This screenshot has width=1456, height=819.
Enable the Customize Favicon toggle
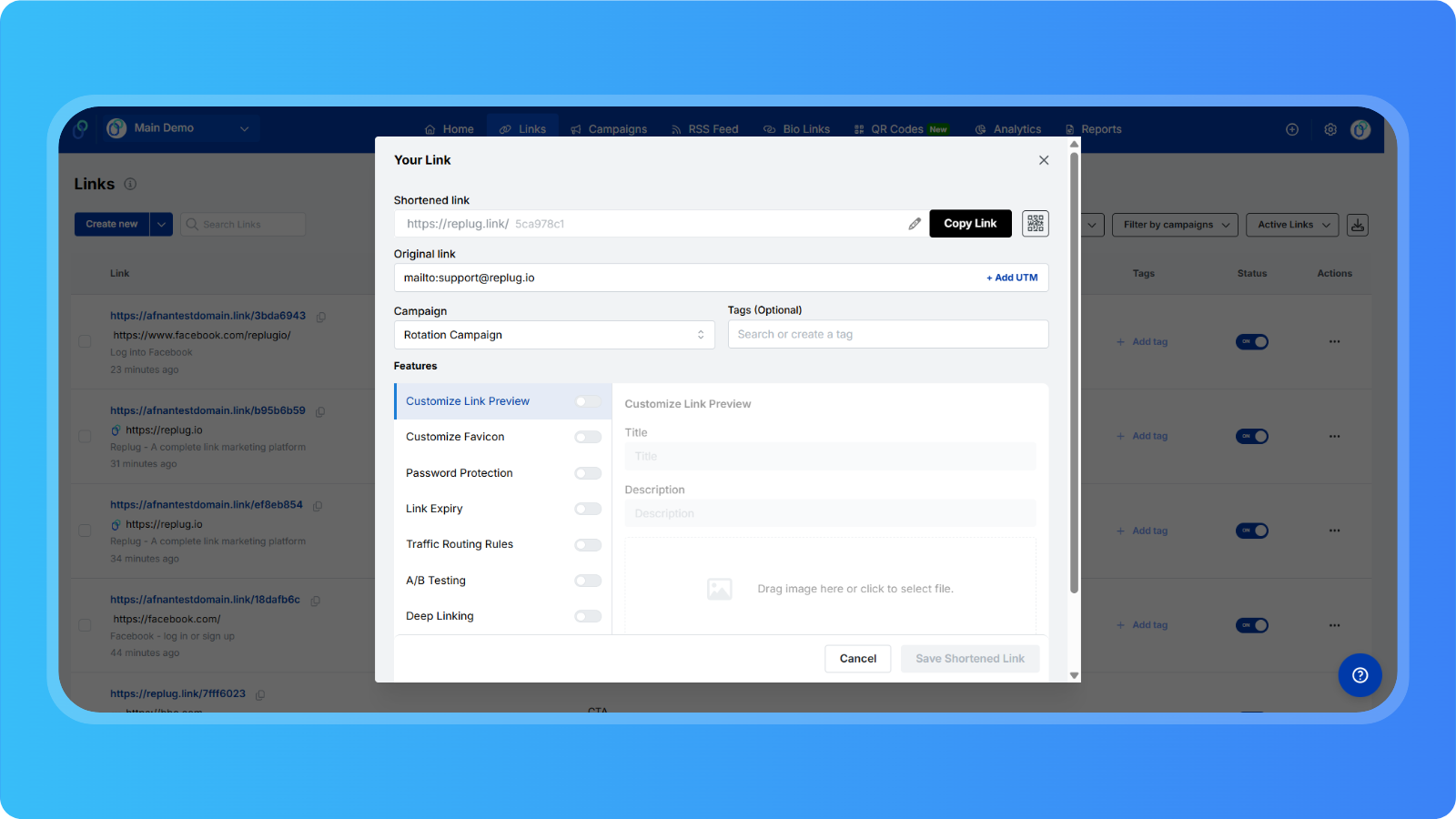tap(588, 438)
